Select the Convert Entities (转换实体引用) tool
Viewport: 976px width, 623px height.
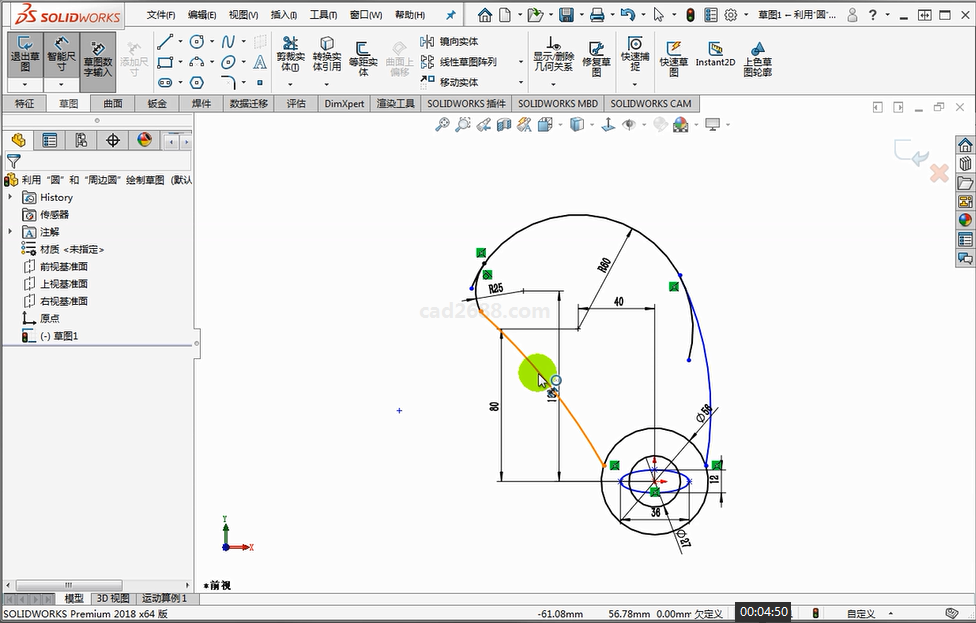pos(326,55)
